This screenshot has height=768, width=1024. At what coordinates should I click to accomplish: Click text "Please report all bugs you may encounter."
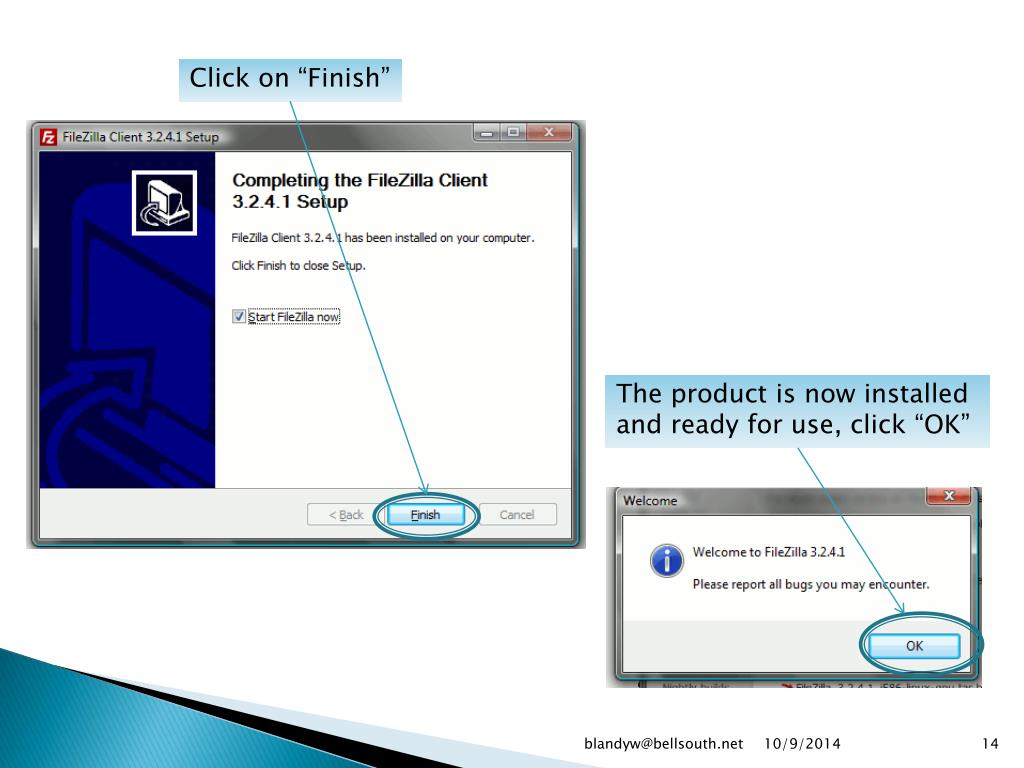click(810, 584)
